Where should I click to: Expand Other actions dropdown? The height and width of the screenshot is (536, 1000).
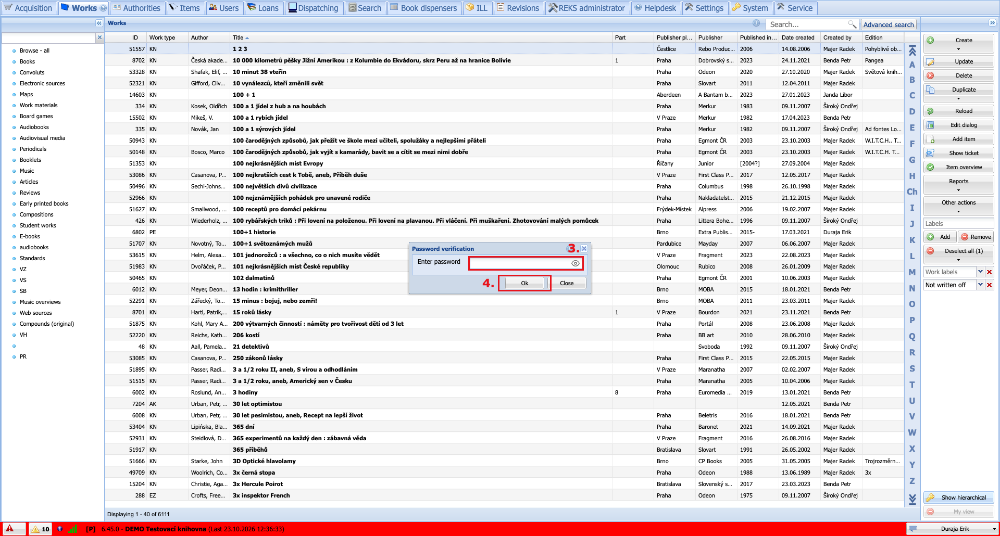pos(959,206)
